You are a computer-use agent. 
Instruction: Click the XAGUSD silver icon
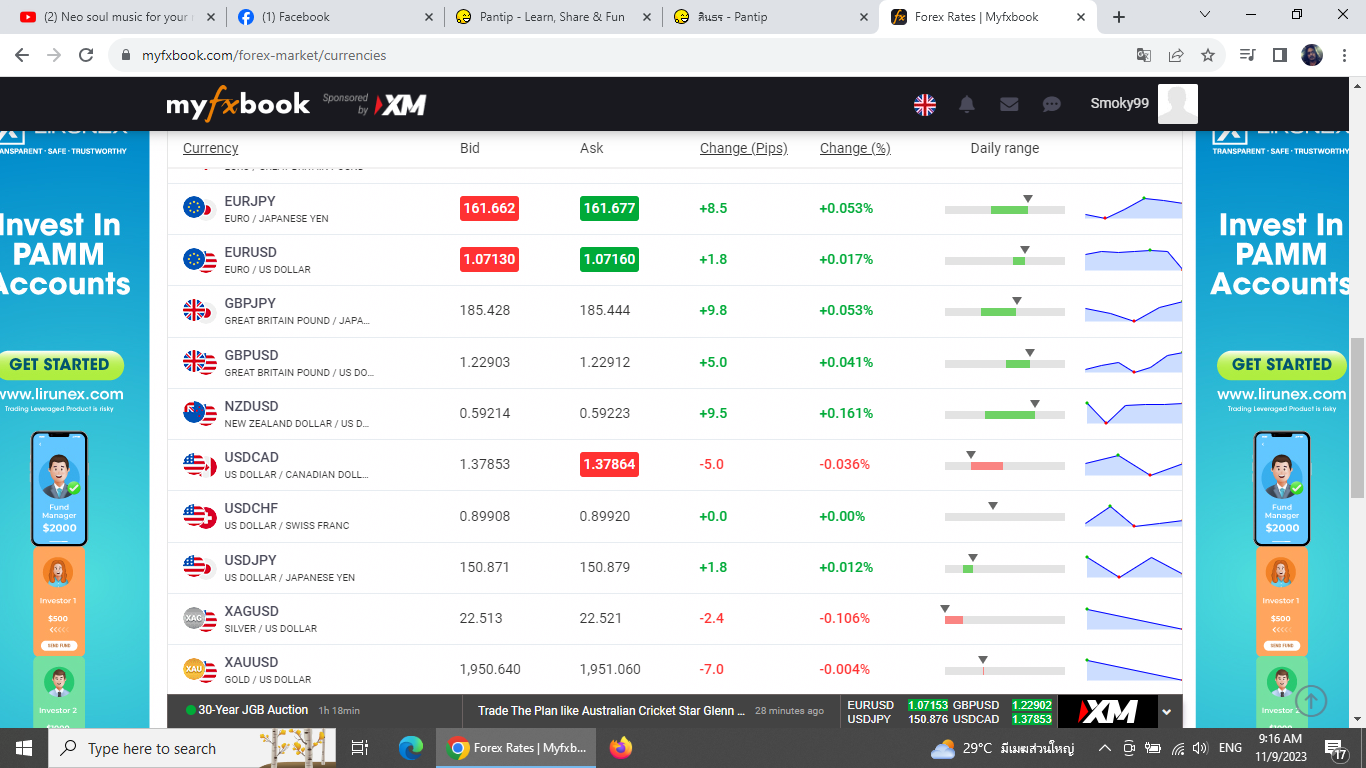198,618
